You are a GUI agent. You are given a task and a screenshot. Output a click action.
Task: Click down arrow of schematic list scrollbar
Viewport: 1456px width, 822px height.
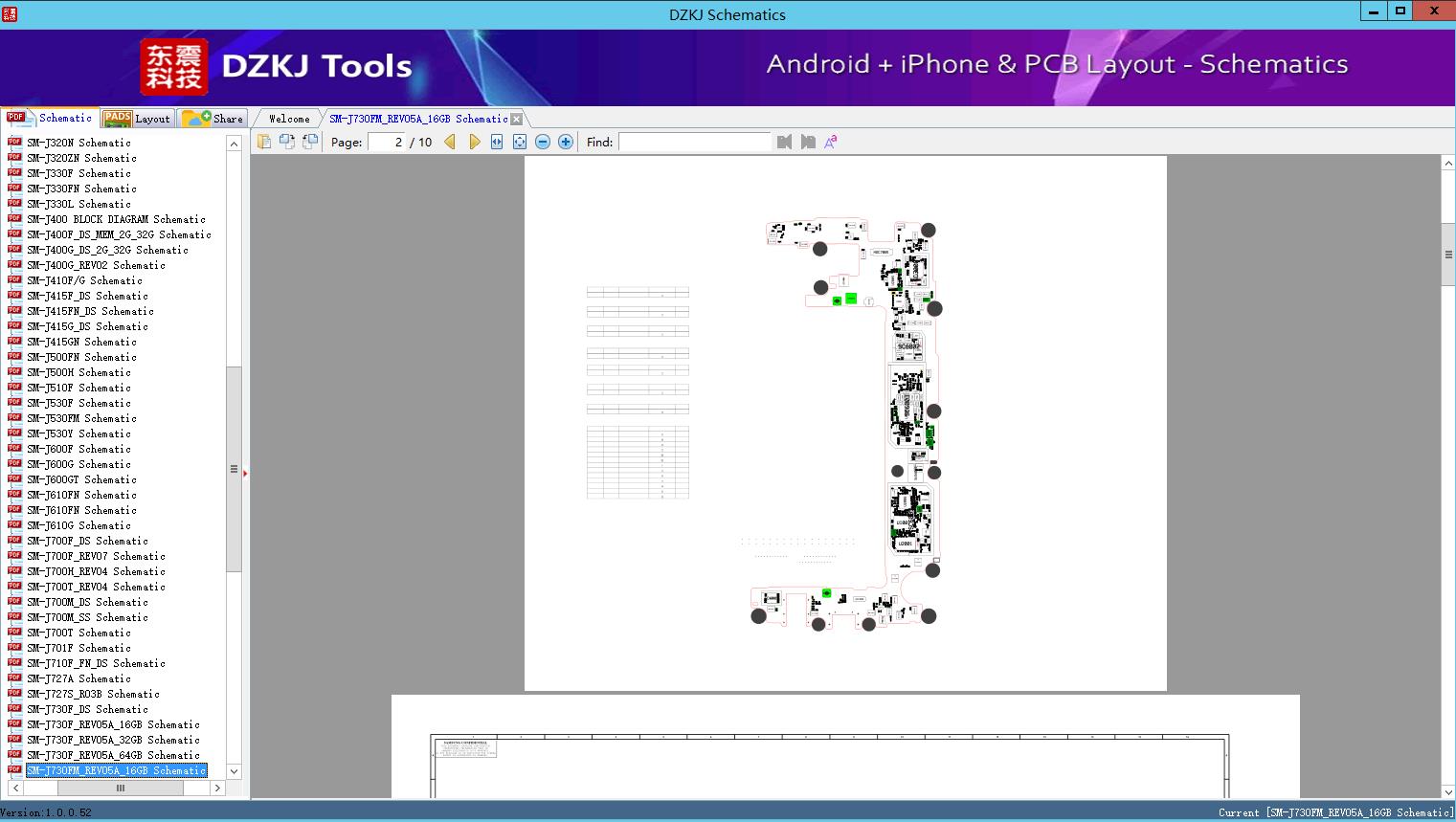pos(234,771)
